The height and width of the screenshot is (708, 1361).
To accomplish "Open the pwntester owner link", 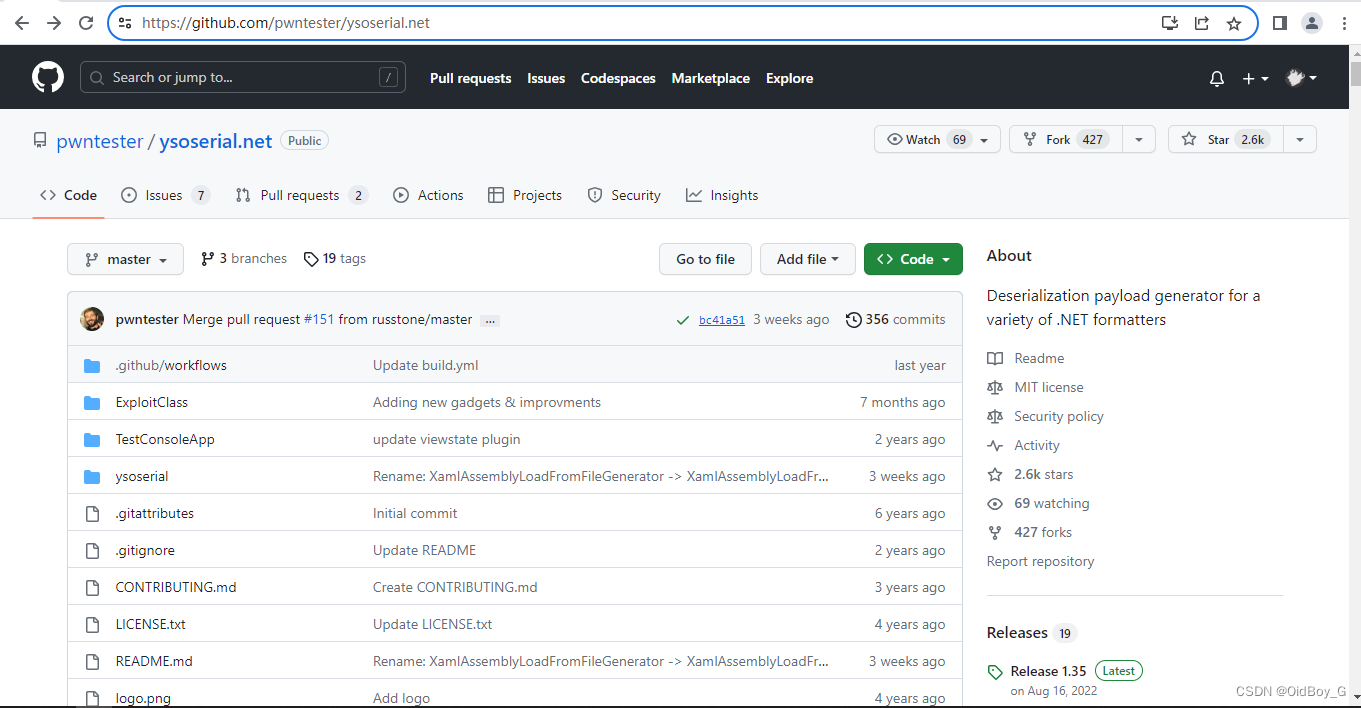I will coord(100,141).
